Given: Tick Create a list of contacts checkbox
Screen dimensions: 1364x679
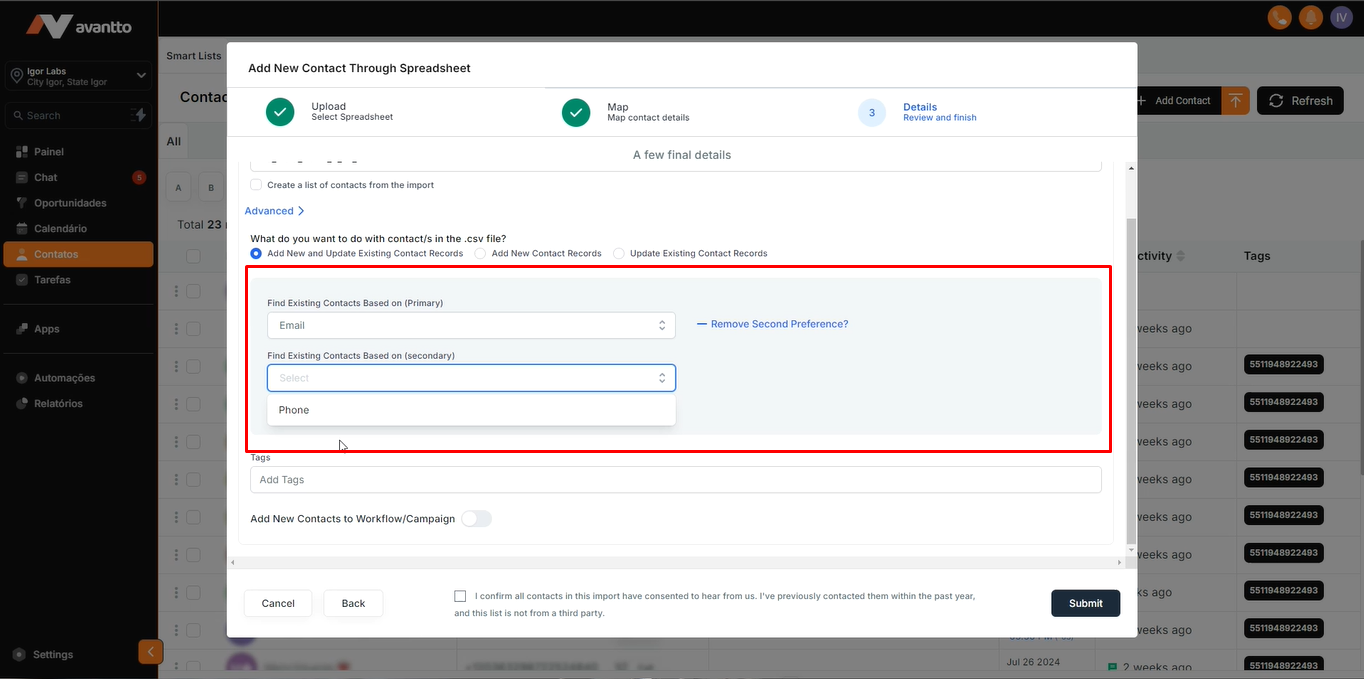Looking at the screenshot, I should click(x=257, y=185).
